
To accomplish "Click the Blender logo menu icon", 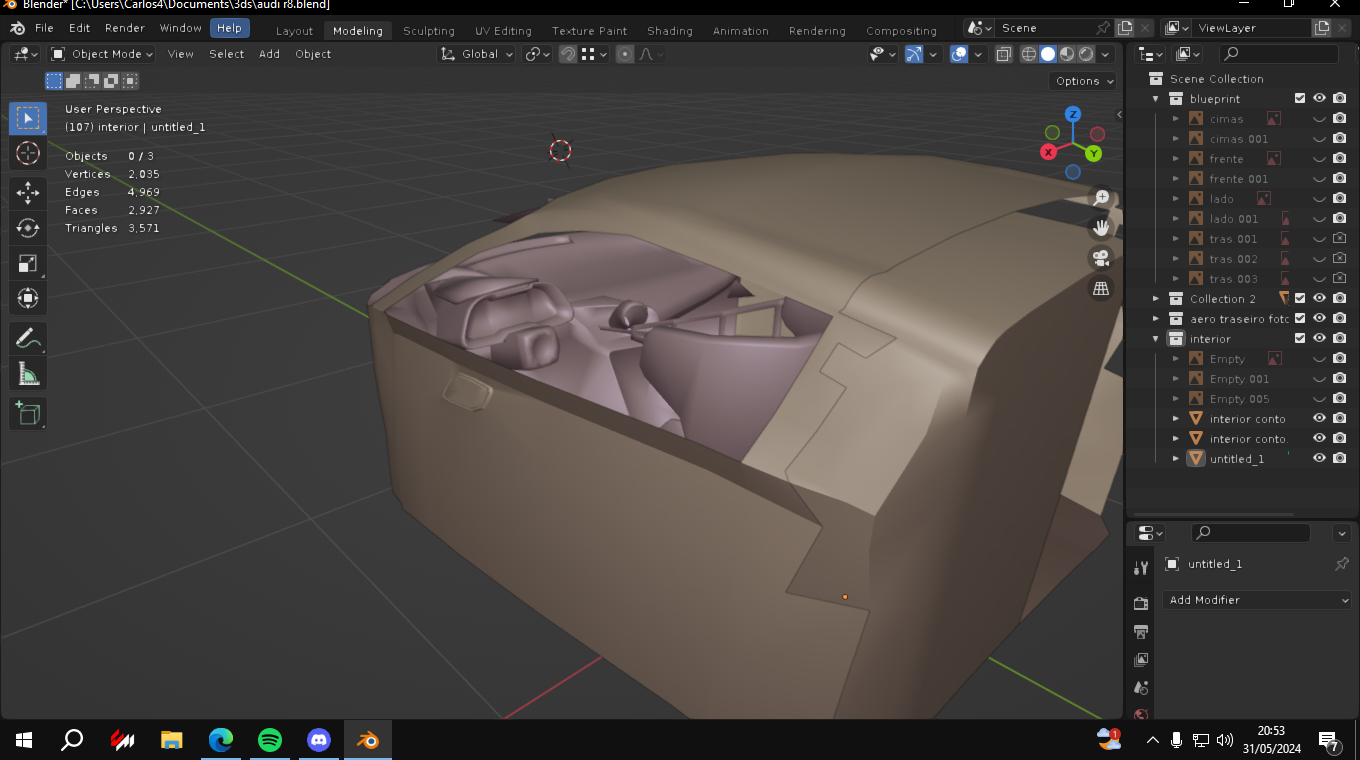I will point(17,28).
